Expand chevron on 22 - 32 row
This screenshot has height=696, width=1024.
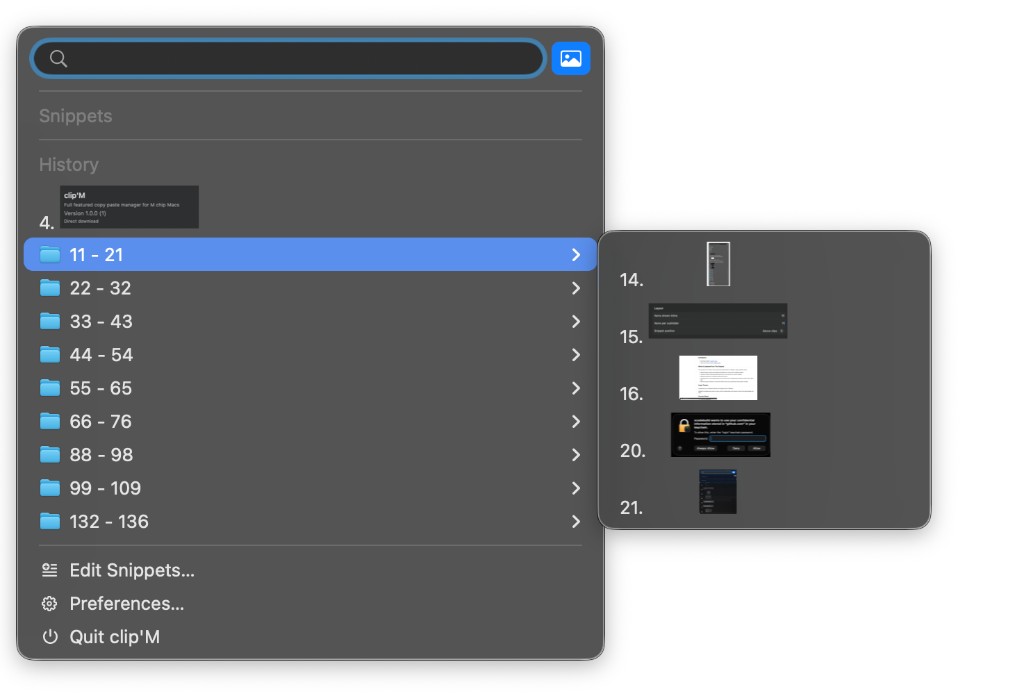click(576, 288)
